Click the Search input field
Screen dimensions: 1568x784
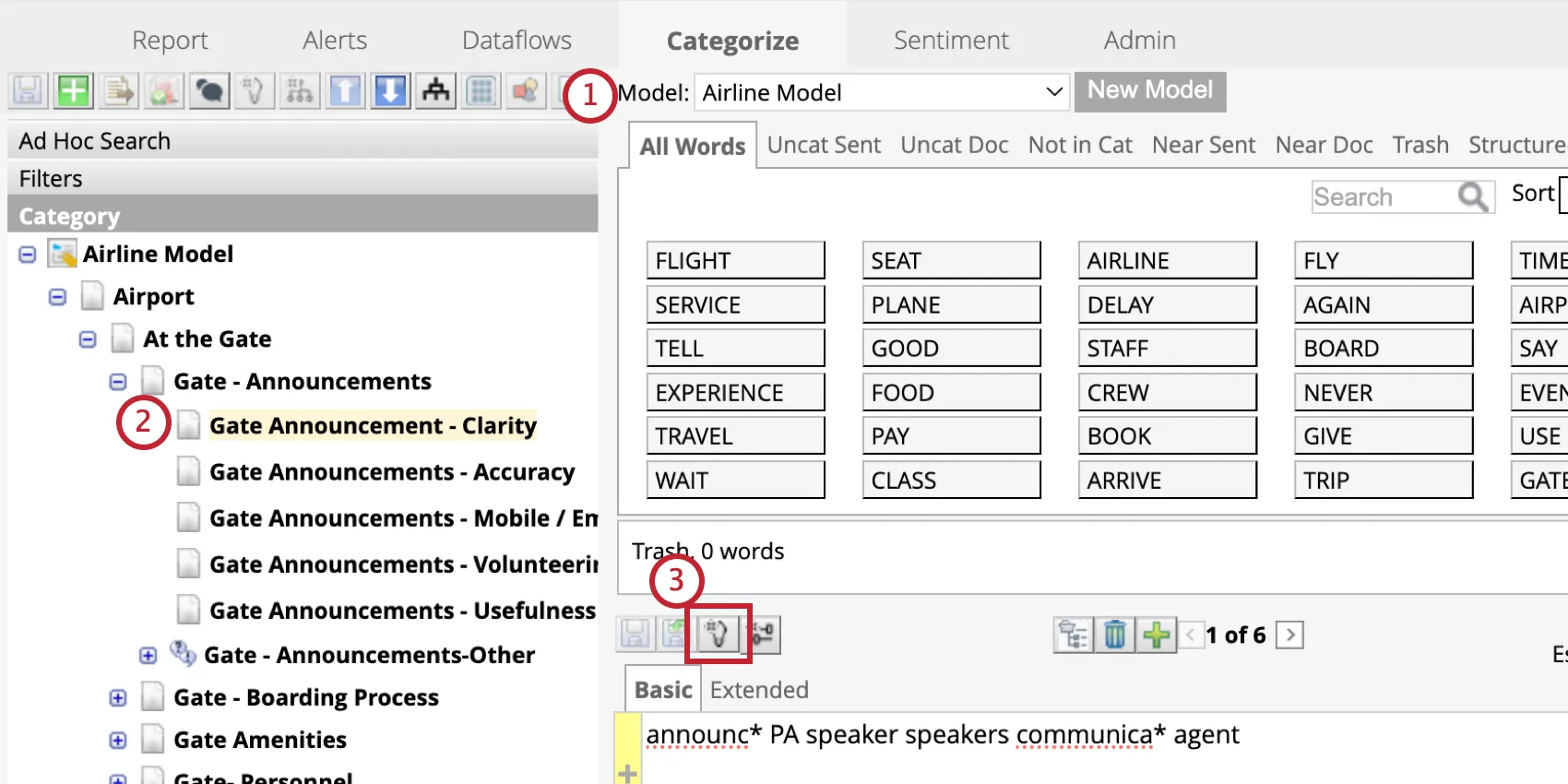[1384, 197]
